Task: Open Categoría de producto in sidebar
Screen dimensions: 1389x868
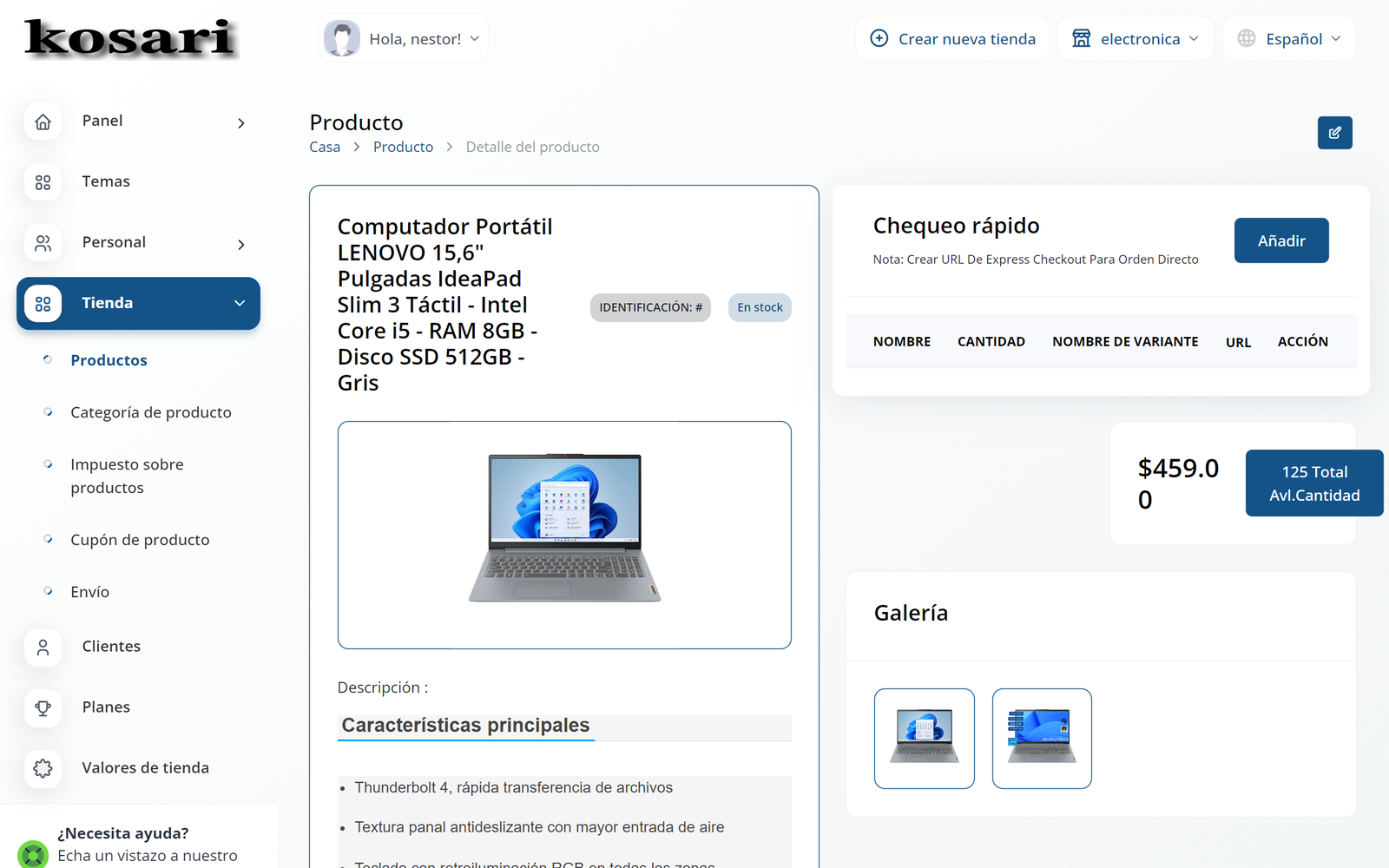Action: [x=151, y=412]
